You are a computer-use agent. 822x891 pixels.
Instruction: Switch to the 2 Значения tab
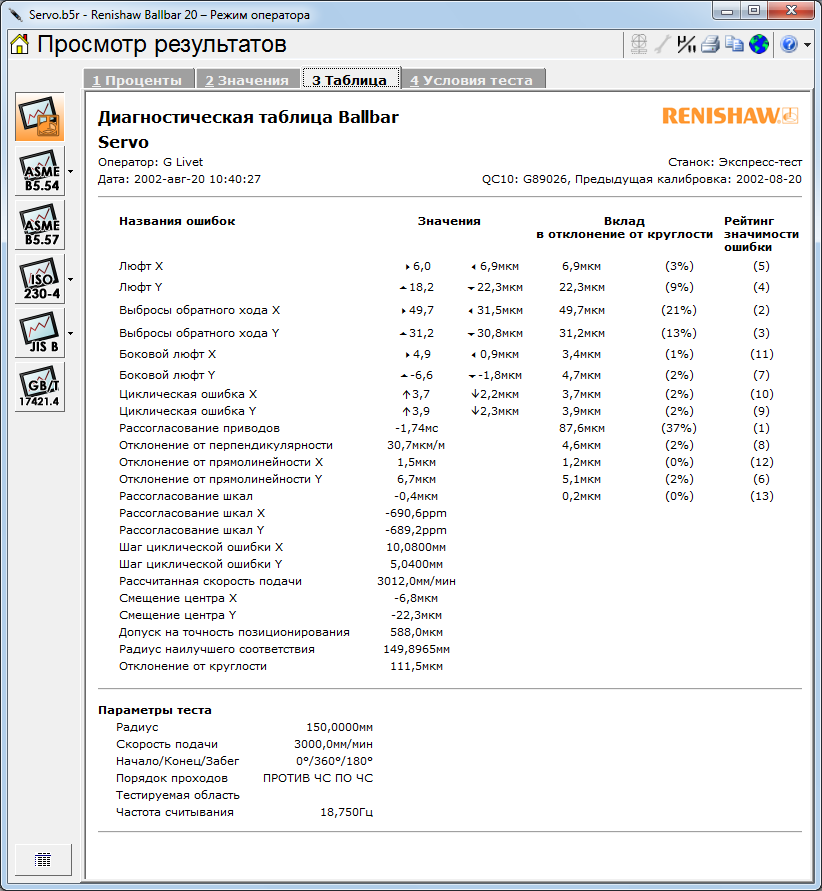[247, 80]
